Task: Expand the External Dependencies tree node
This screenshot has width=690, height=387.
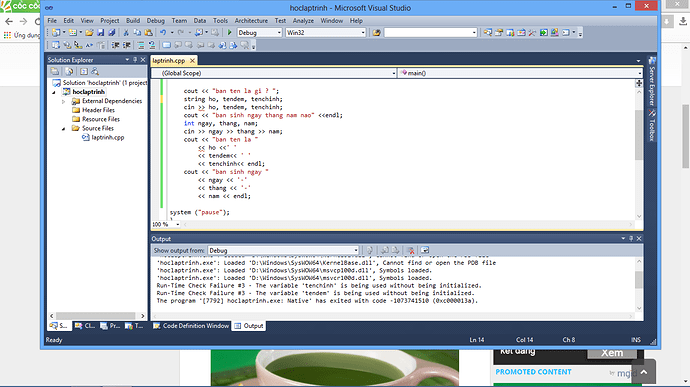Action: (63, 101)
